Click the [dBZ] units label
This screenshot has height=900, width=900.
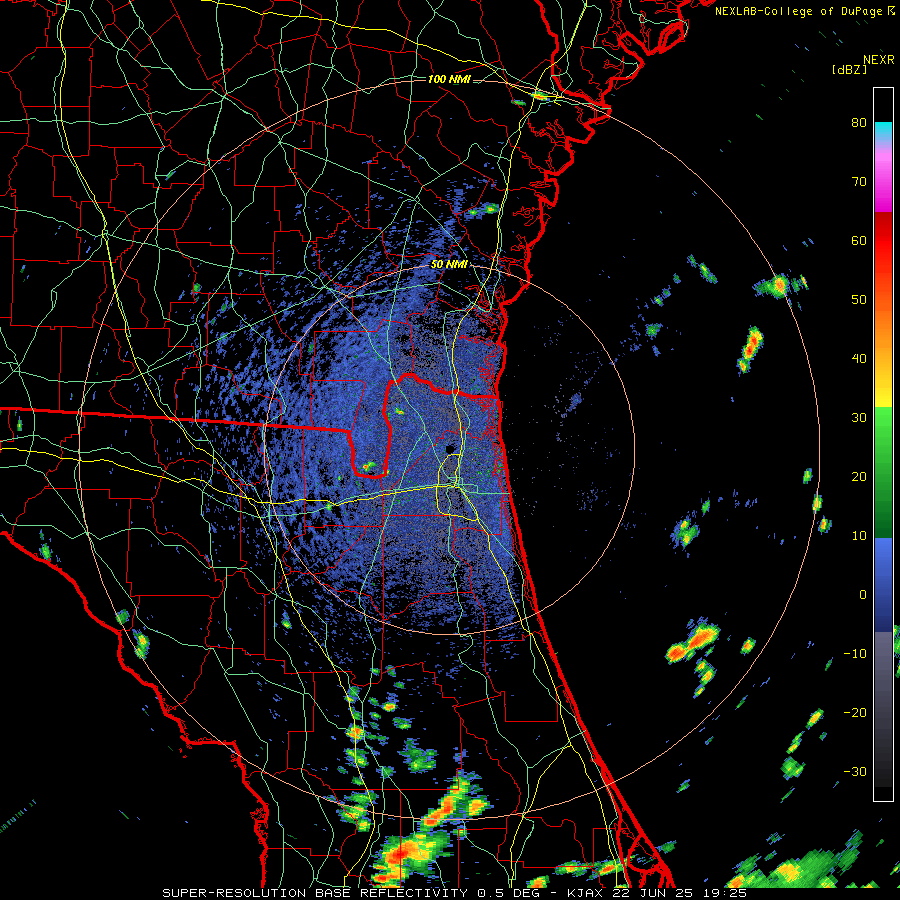(850, 69)
